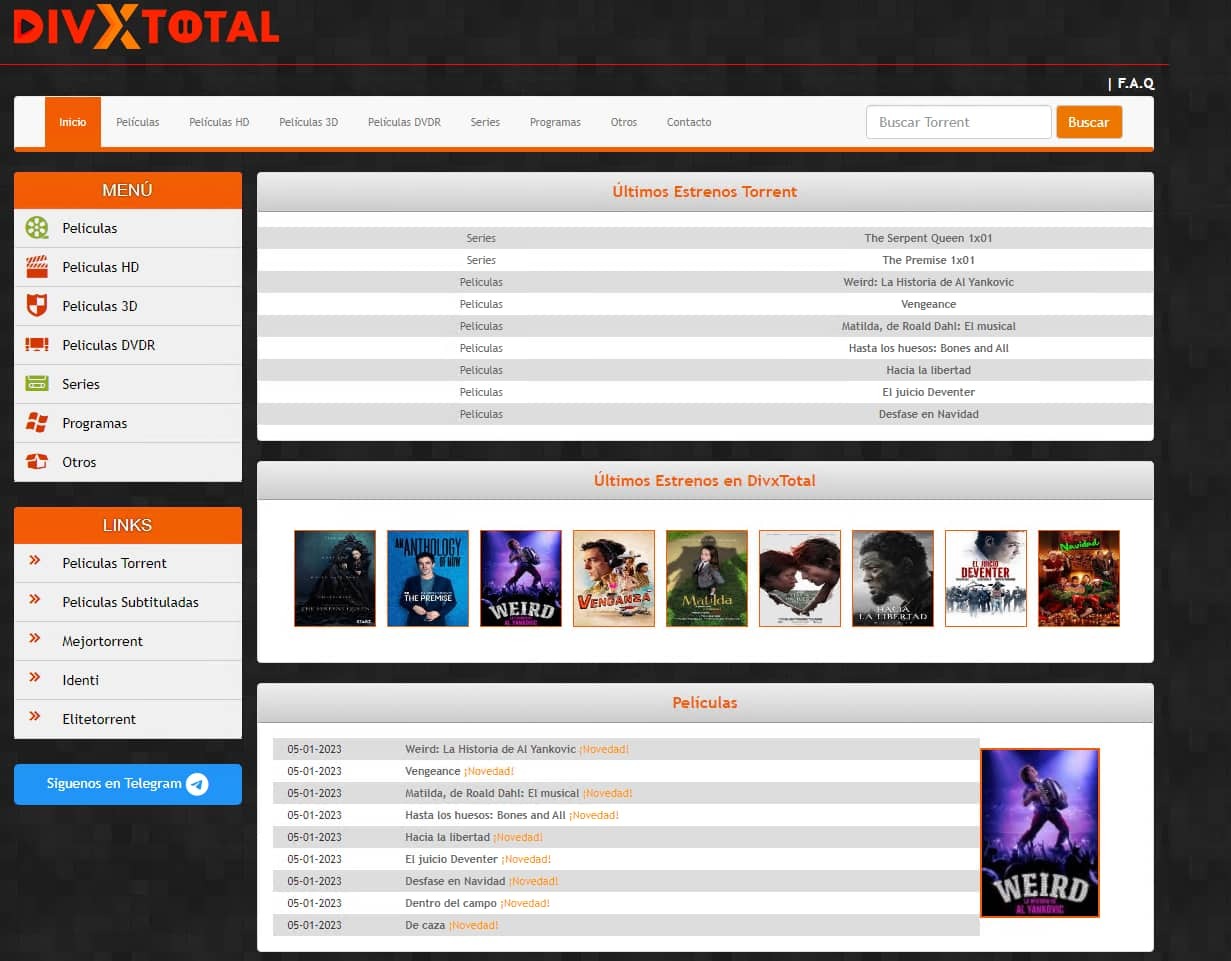Click the Peliculas cell in the Vengeance row
The height and width of the screenshot is (961, 1231).
point(481,304)
